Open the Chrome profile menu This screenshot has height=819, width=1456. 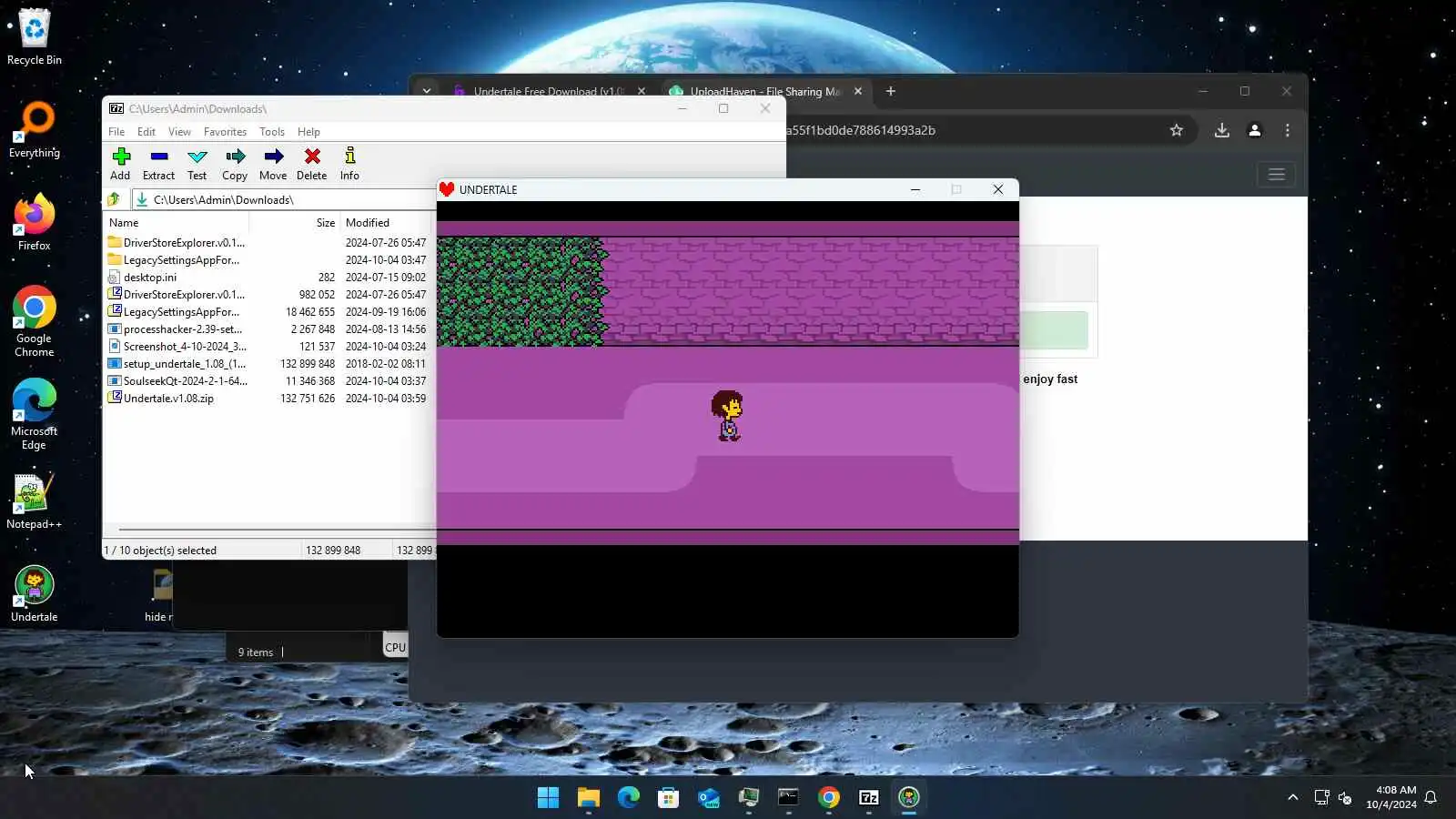[x=1255, y=130]
